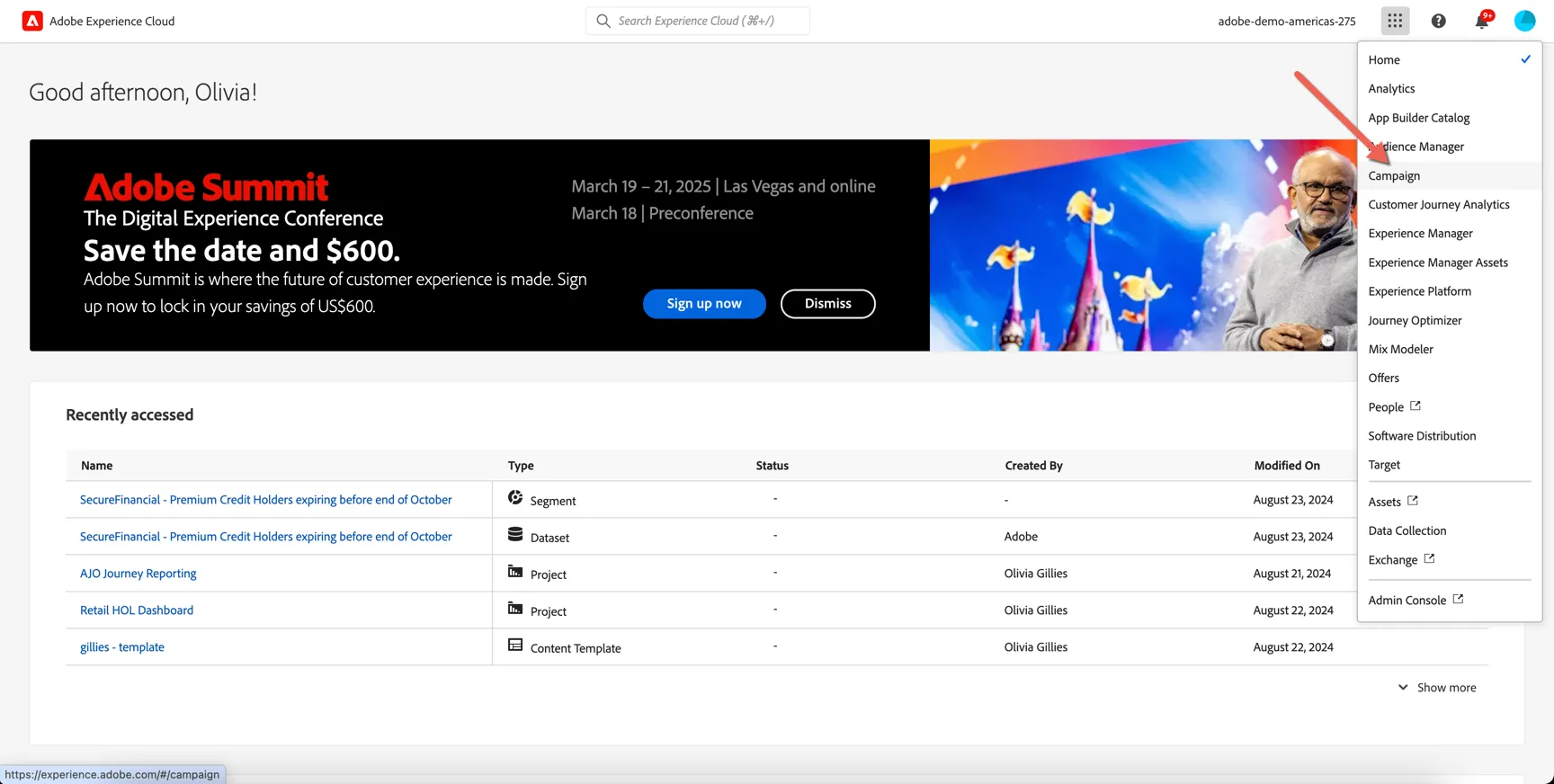The image size is (1554, 784).
Task: Open Offers from the app menu
Action: tap(1450, 378)
